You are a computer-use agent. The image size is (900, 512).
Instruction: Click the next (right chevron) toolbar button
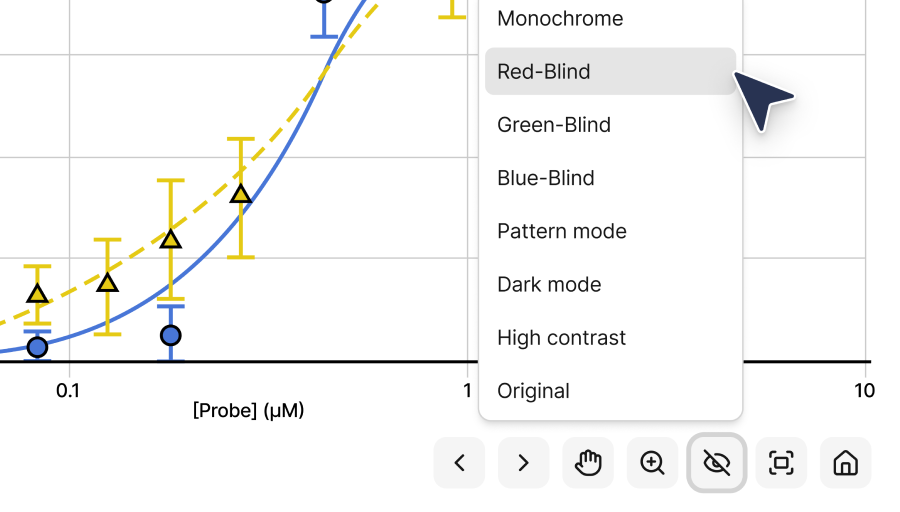(x=523, y=463)
